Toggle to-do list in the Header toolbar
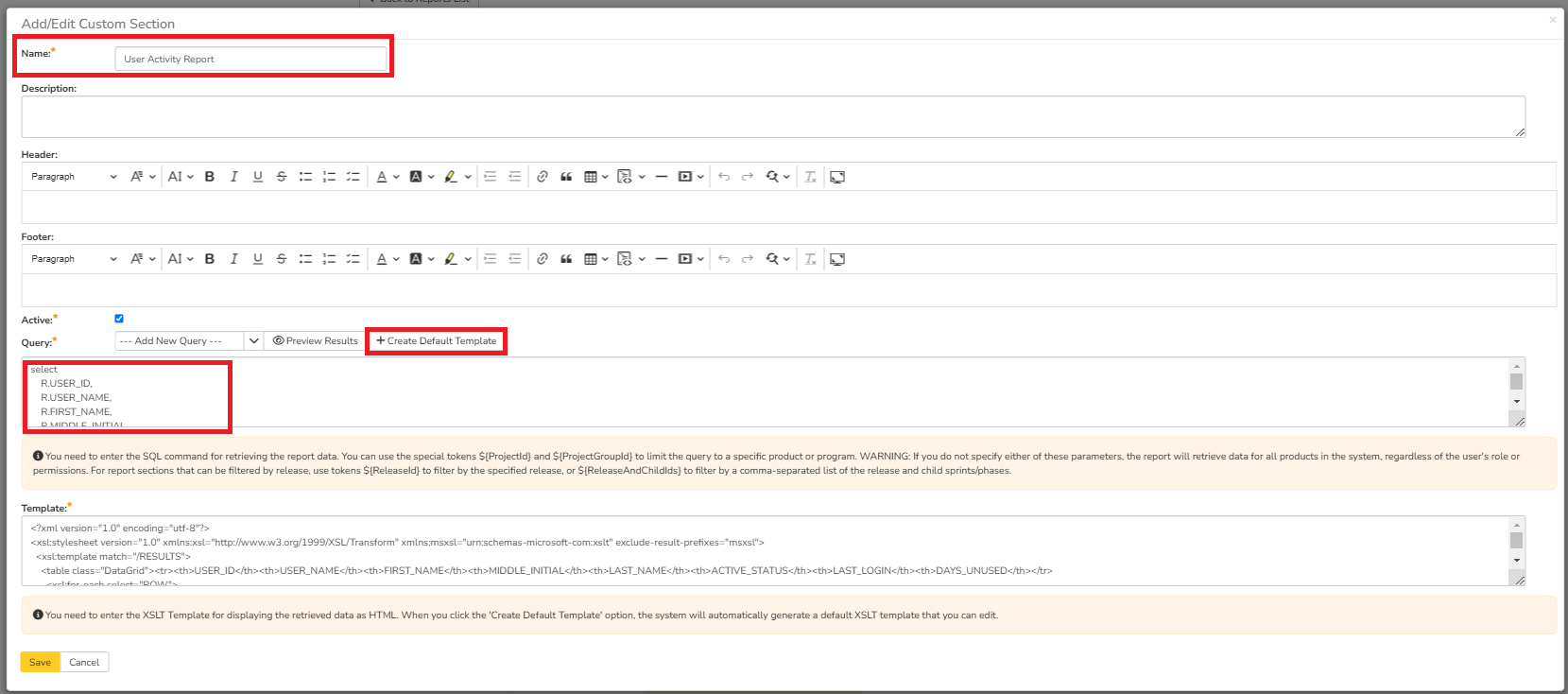 353,177
